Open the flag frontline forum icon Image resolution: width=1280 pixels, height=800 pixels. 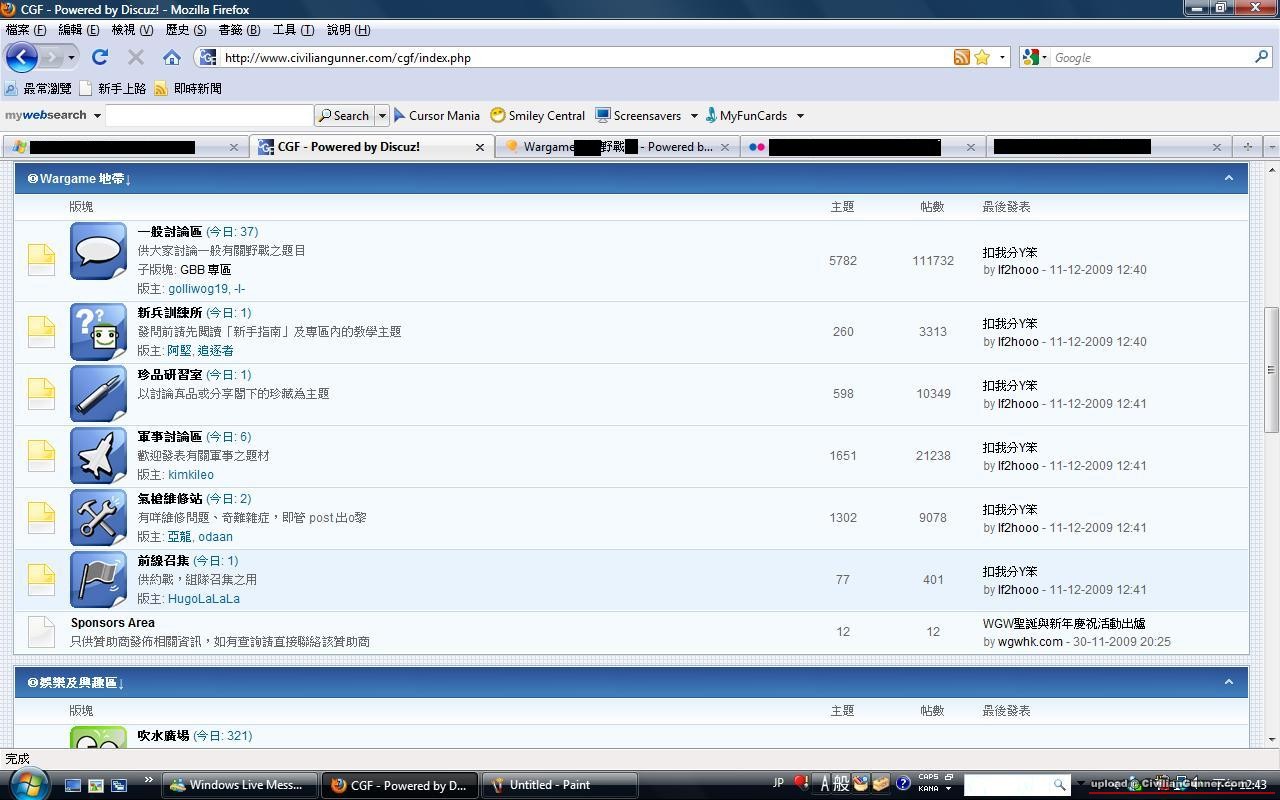coord(98,580)
